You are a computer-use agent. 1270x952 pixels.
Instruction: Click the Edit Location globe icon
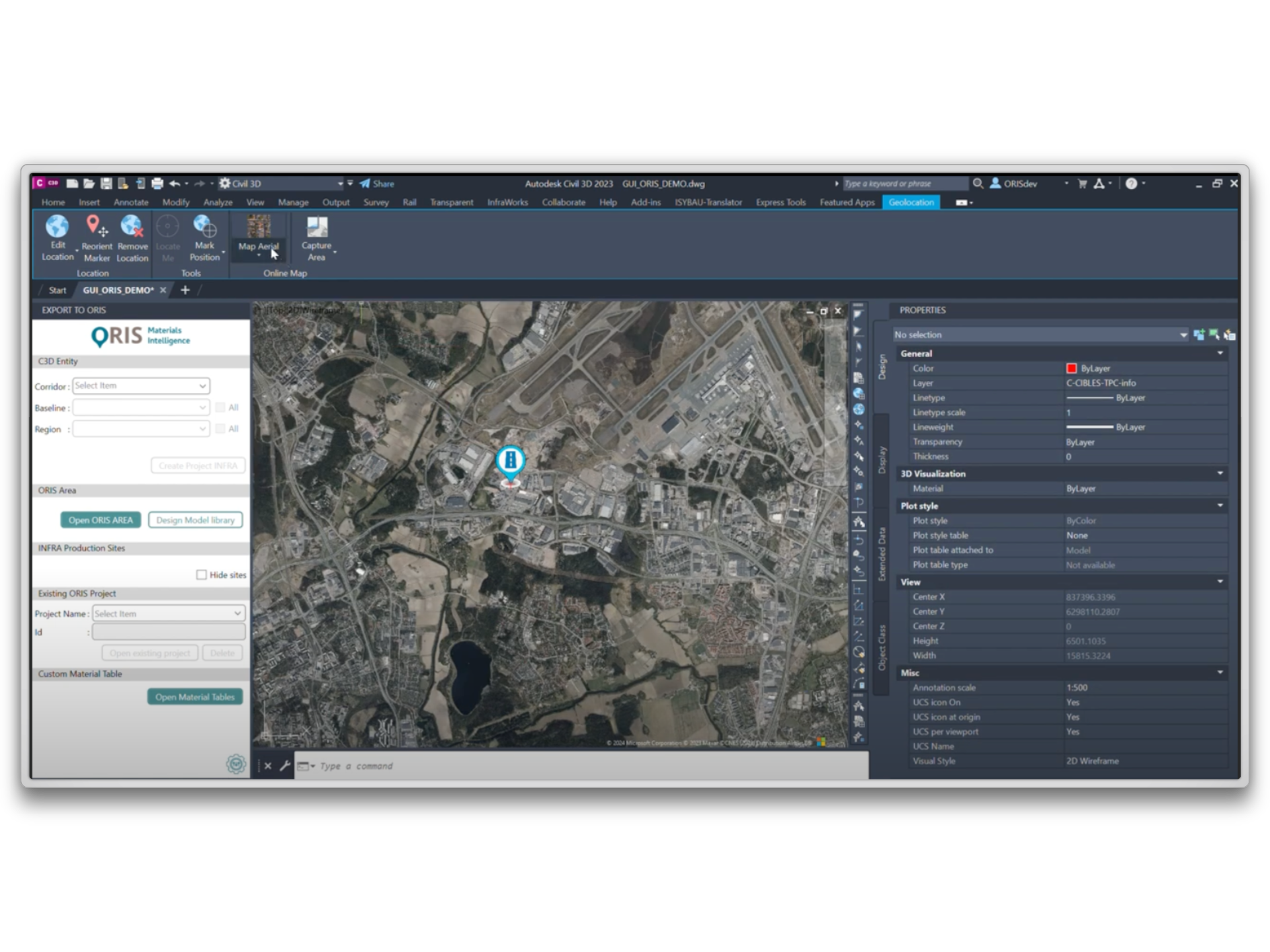click(x=57, y=227)
